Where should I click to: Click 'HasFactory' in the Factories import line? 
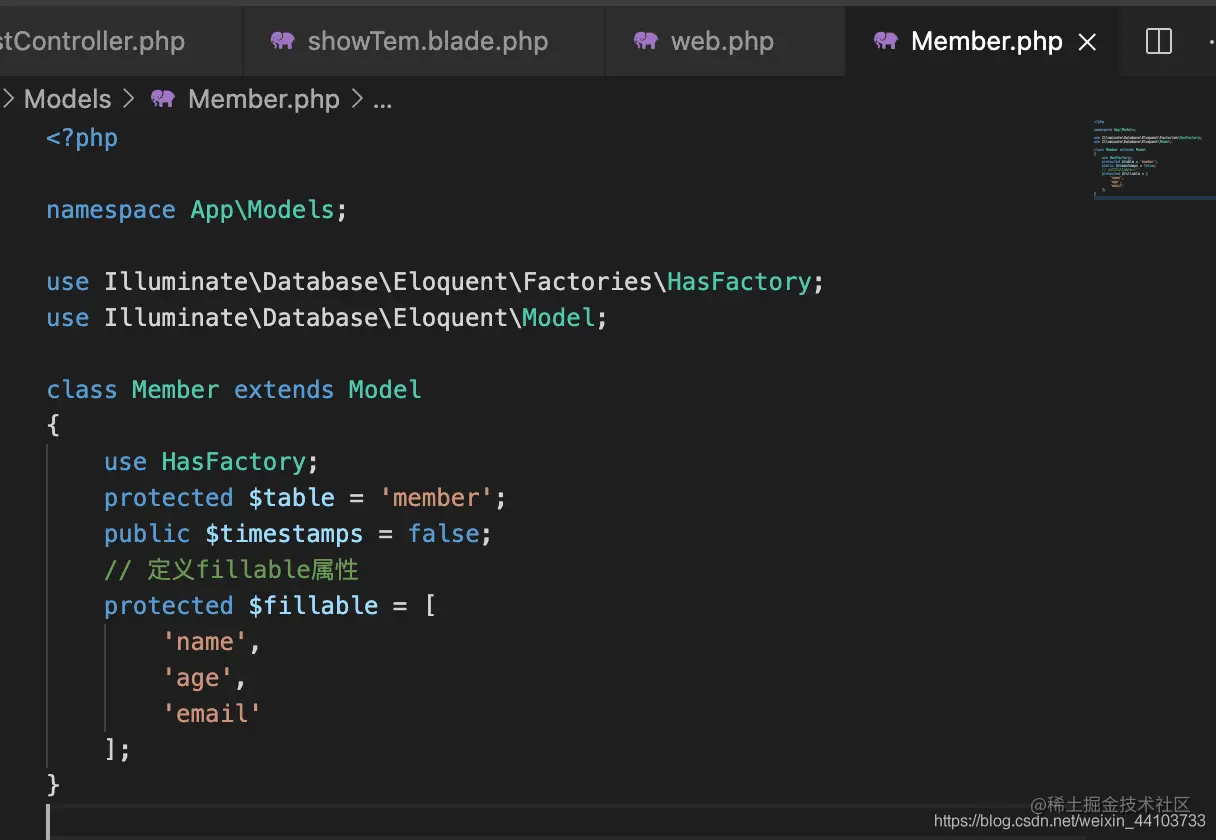739,282
